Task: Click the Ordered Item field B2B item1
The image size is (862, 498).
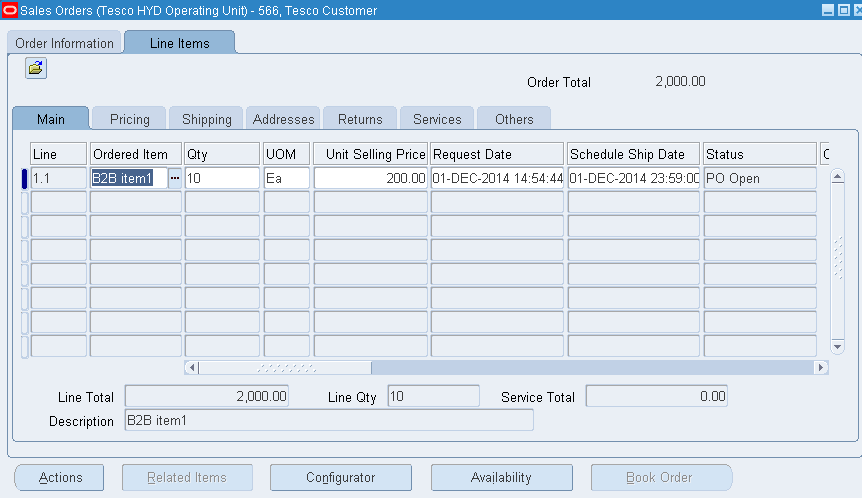Action: coord(129,178)
